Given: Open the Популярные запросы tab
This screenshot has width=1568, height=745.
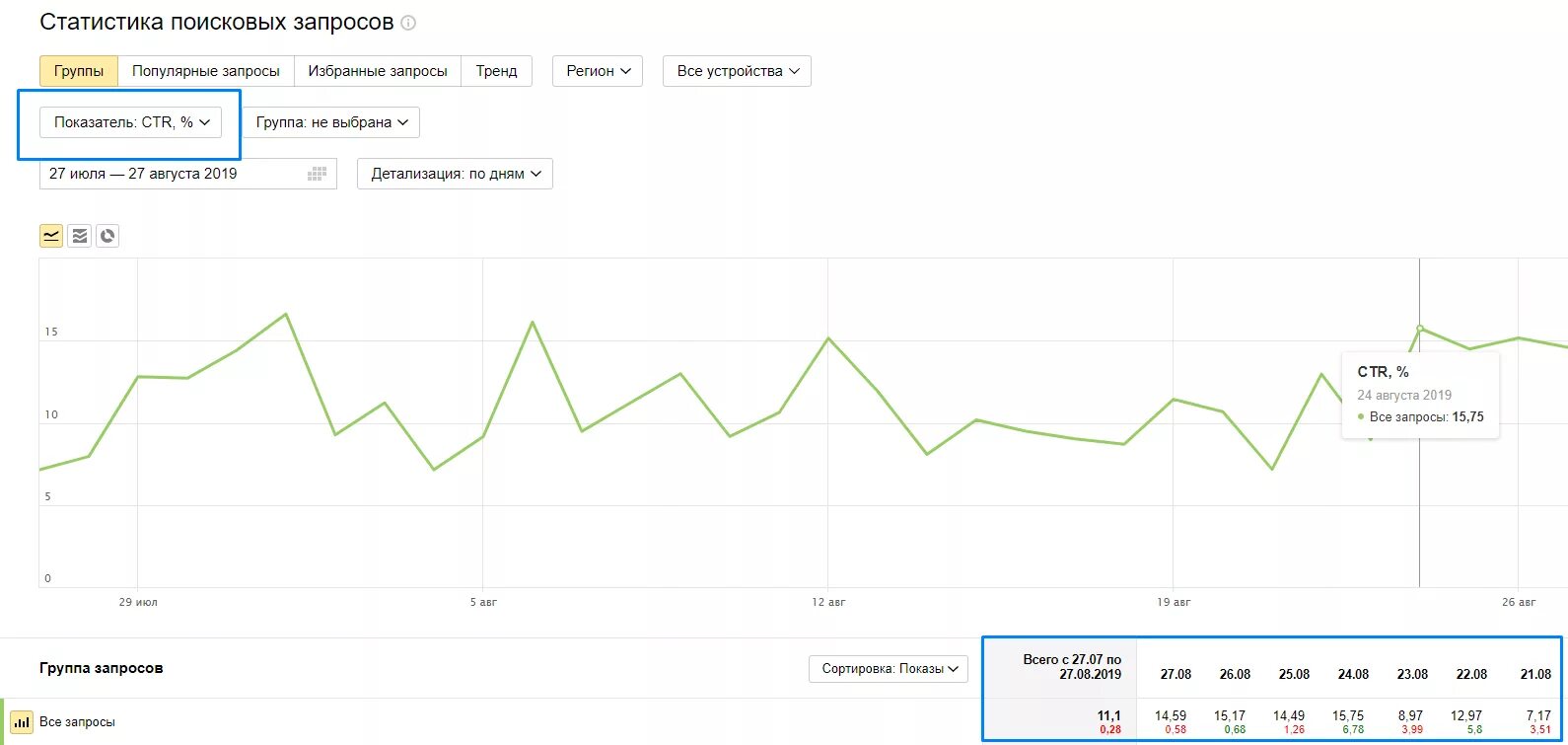Looking at the screenshot, I should (206, 71).
